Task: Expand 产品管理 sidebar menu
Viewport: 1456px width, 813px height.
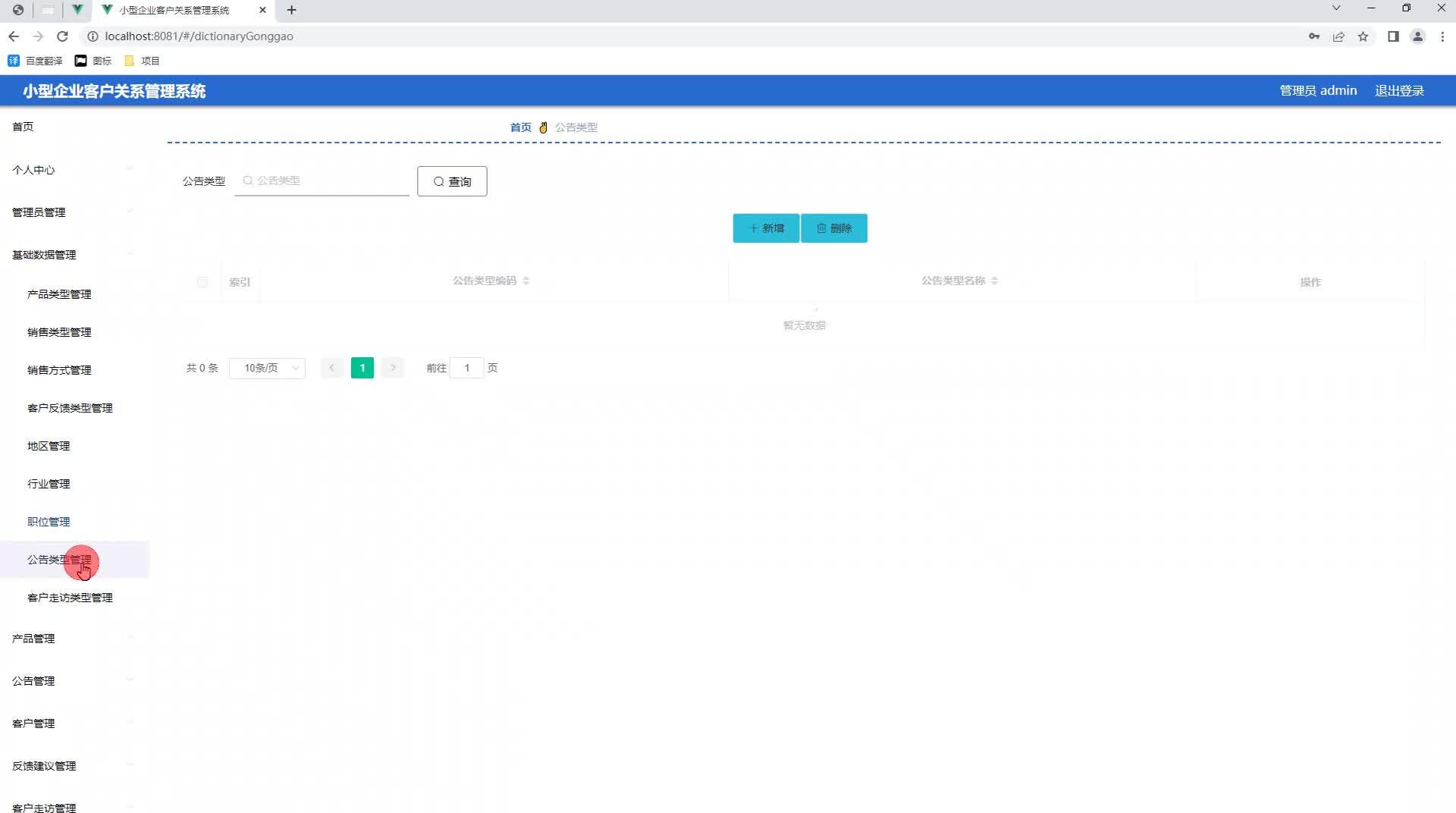Action: pyautogui.click(x=74, y=639)
